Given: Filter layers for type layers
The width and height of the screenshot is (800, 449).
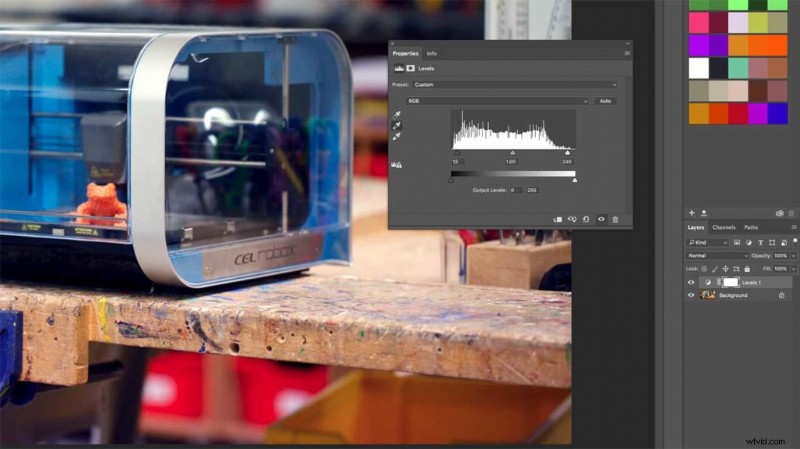Looking at the screenshot, I should tap(760, 242).
